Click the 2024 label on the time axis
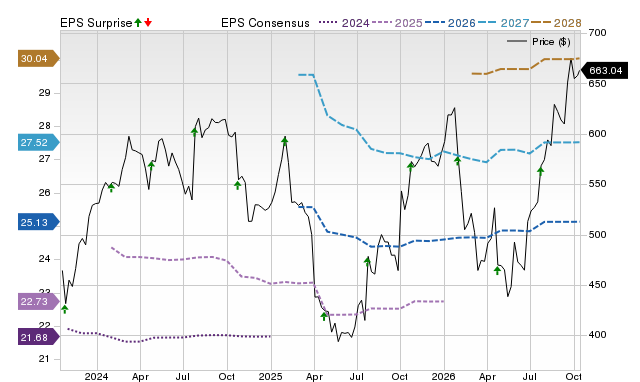Viewport: 640px width, 382px height. [97, 376]
